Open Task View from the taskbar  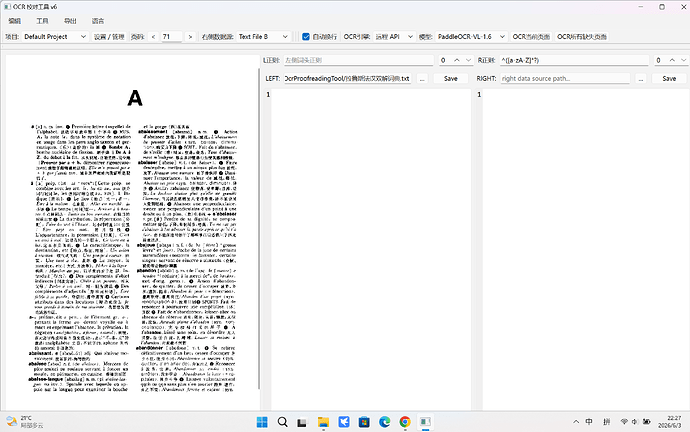(x=302, y=422)
